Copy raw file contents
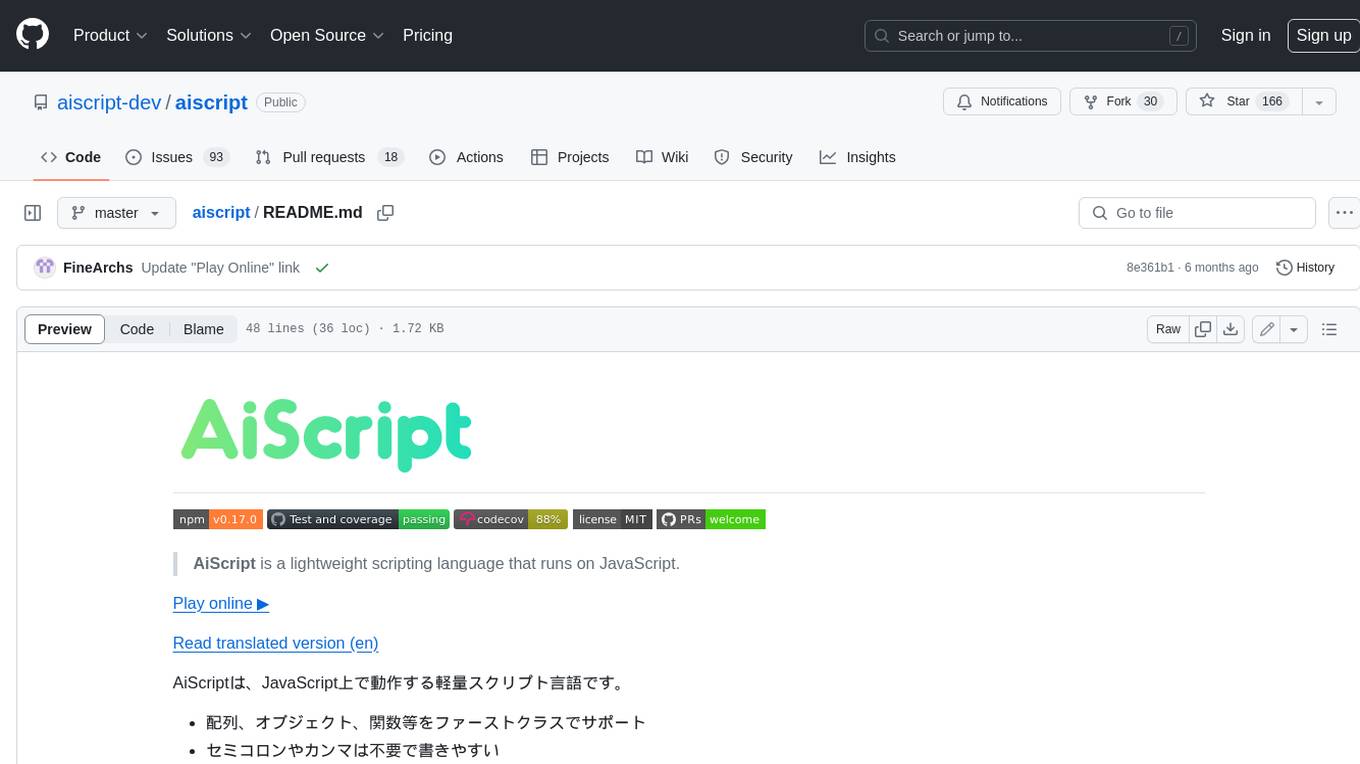This screenshot has height=764, width=1360. [1203, 329]
